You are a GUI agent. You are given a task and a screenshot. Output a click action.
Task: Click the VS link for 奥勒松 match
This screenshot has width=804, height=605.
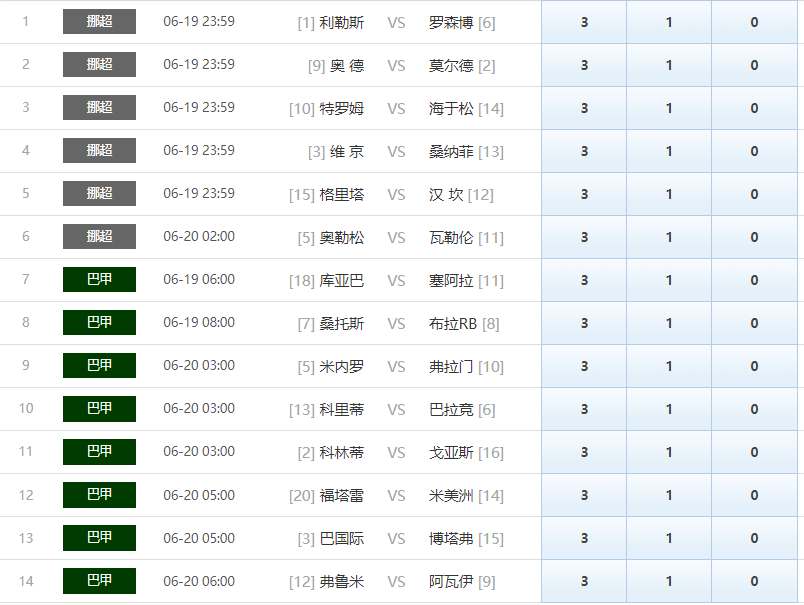[x=396, y=238]
